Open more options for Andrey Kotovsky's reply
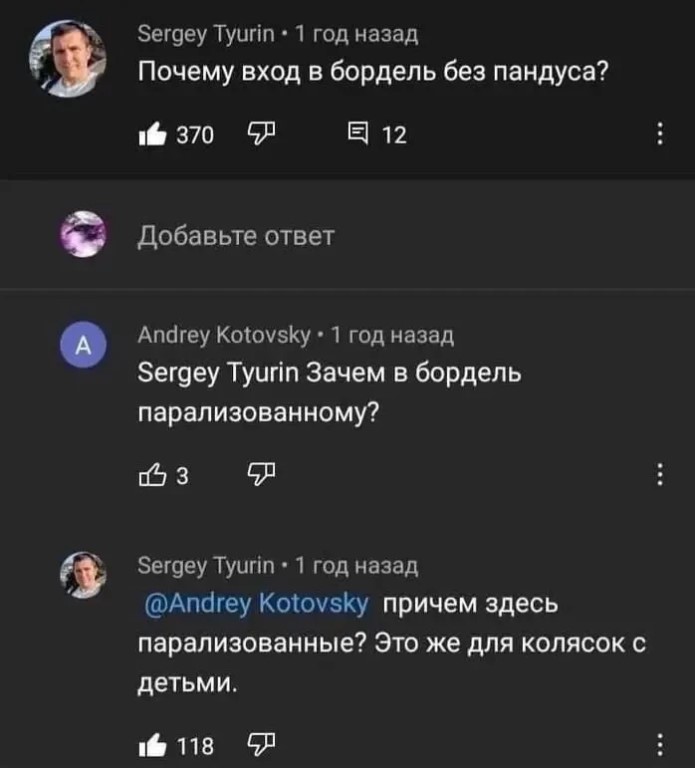Image resolution: width=695 pixels, height=768 pixels. click(x=660, y=474)
